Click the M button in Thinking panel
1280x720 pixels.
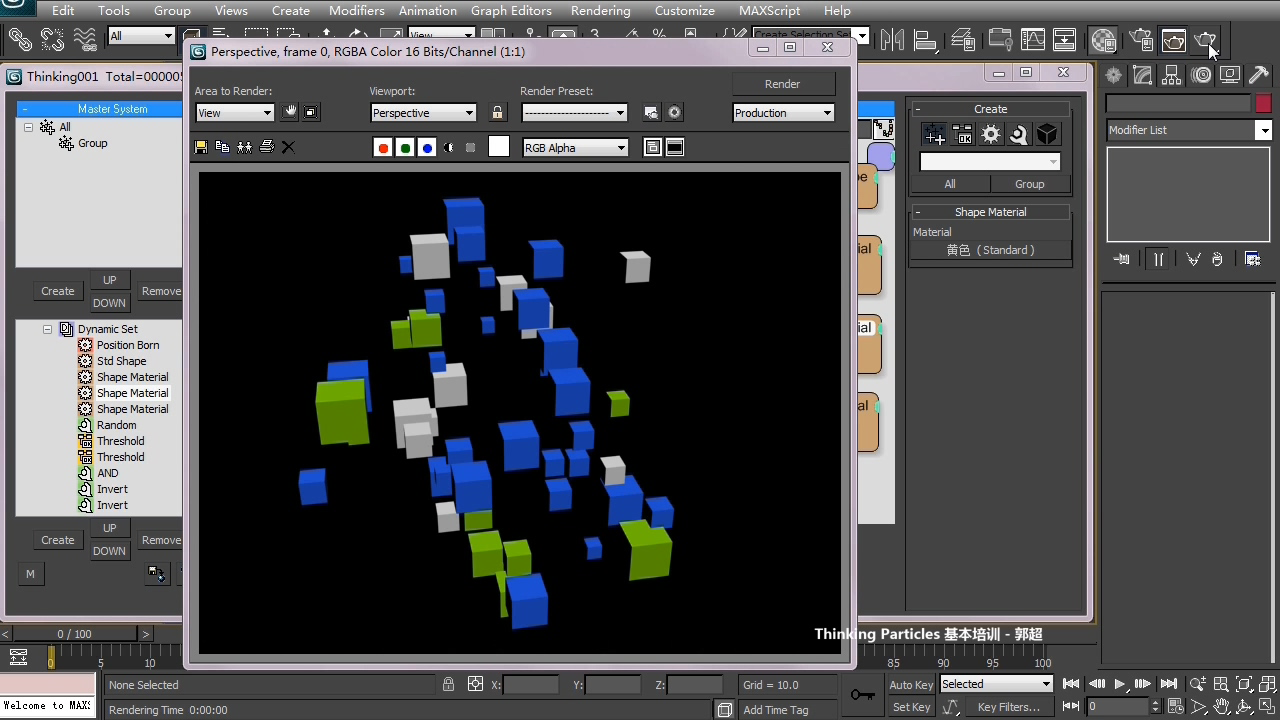tap(30, 574)
